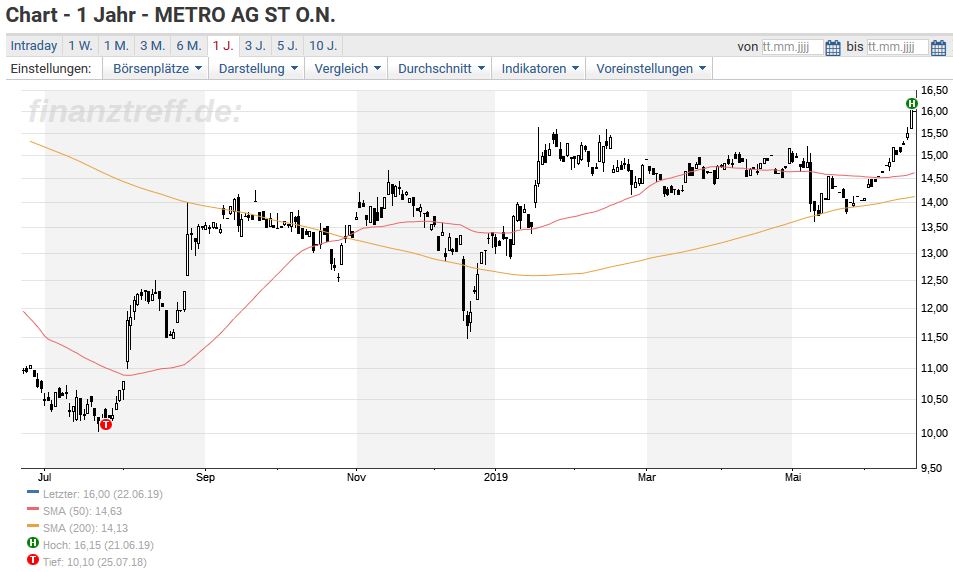
Task: Open the Indikatoren dropdown
Action: pyautogui.click(x=540, y=69)
